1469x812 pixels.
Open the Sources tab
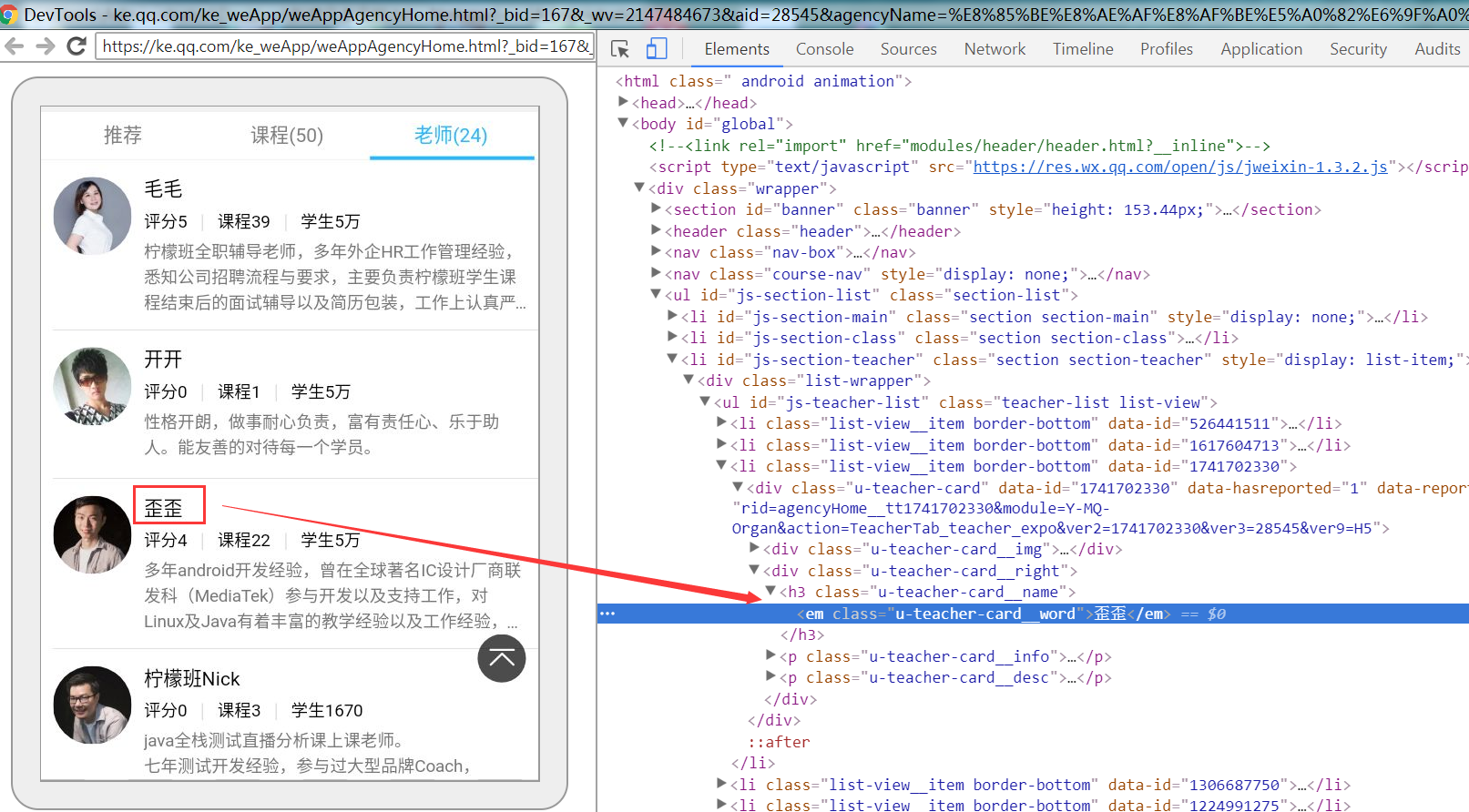click(908, 49)
